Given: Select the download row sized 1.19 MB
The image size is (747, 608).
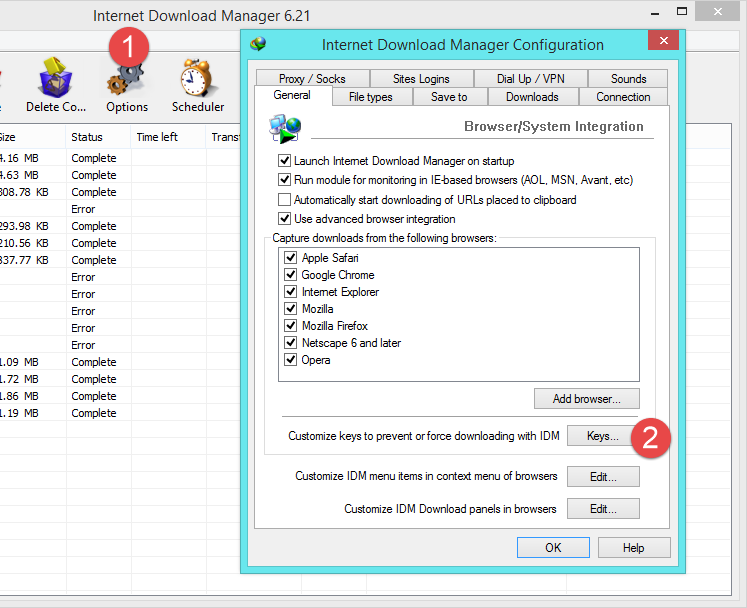Looking at the screenshot, I should 120,413.
